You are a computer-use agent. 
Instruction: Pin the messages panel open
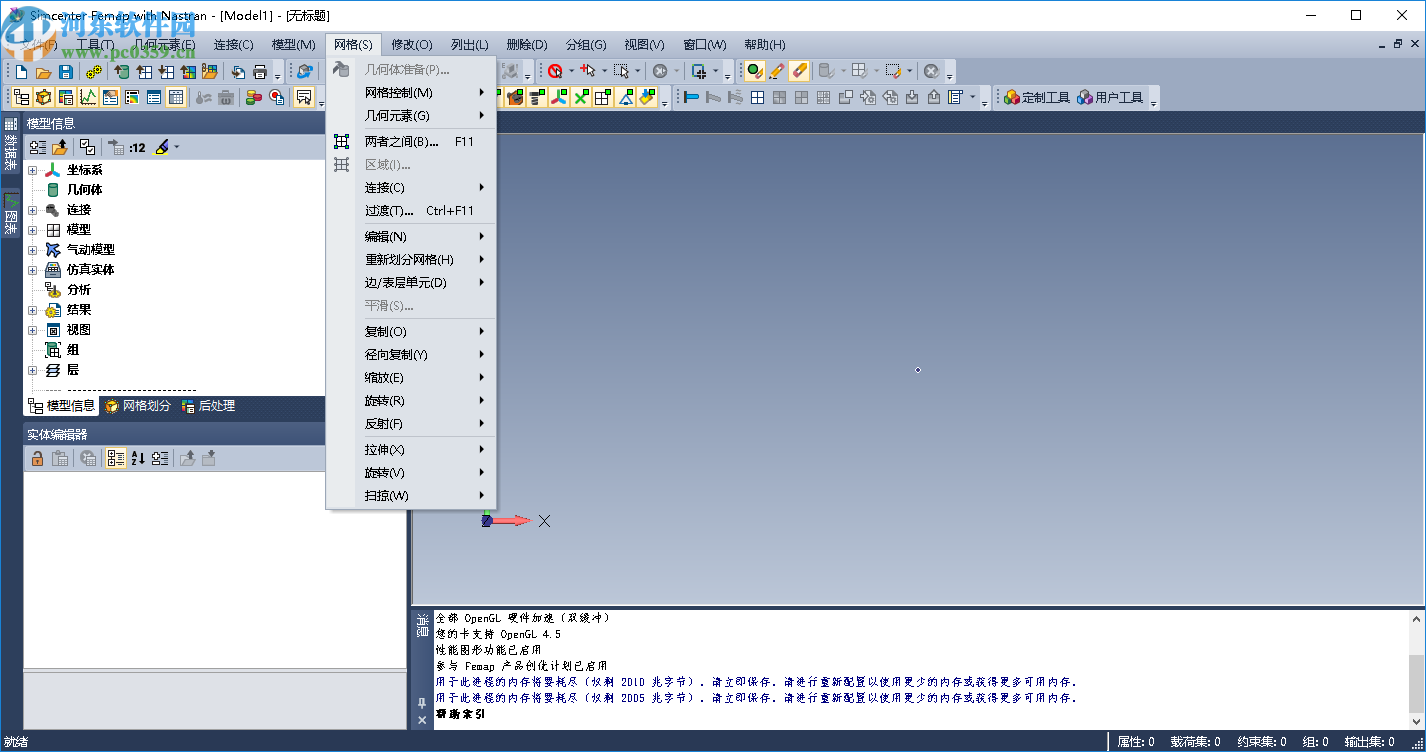(421, 704)
